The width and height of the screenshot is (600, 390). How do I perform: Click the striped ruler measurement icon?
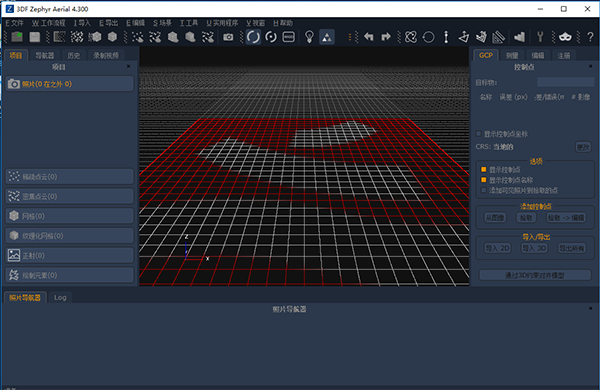[x=498, y=37]
